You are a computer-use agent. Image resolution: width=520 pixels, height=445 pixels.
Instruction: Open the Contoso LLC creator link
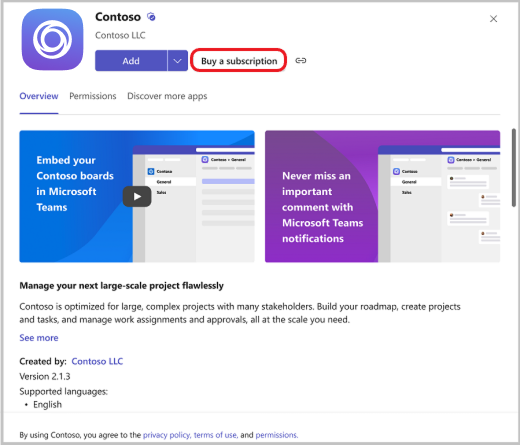[97, 361]
